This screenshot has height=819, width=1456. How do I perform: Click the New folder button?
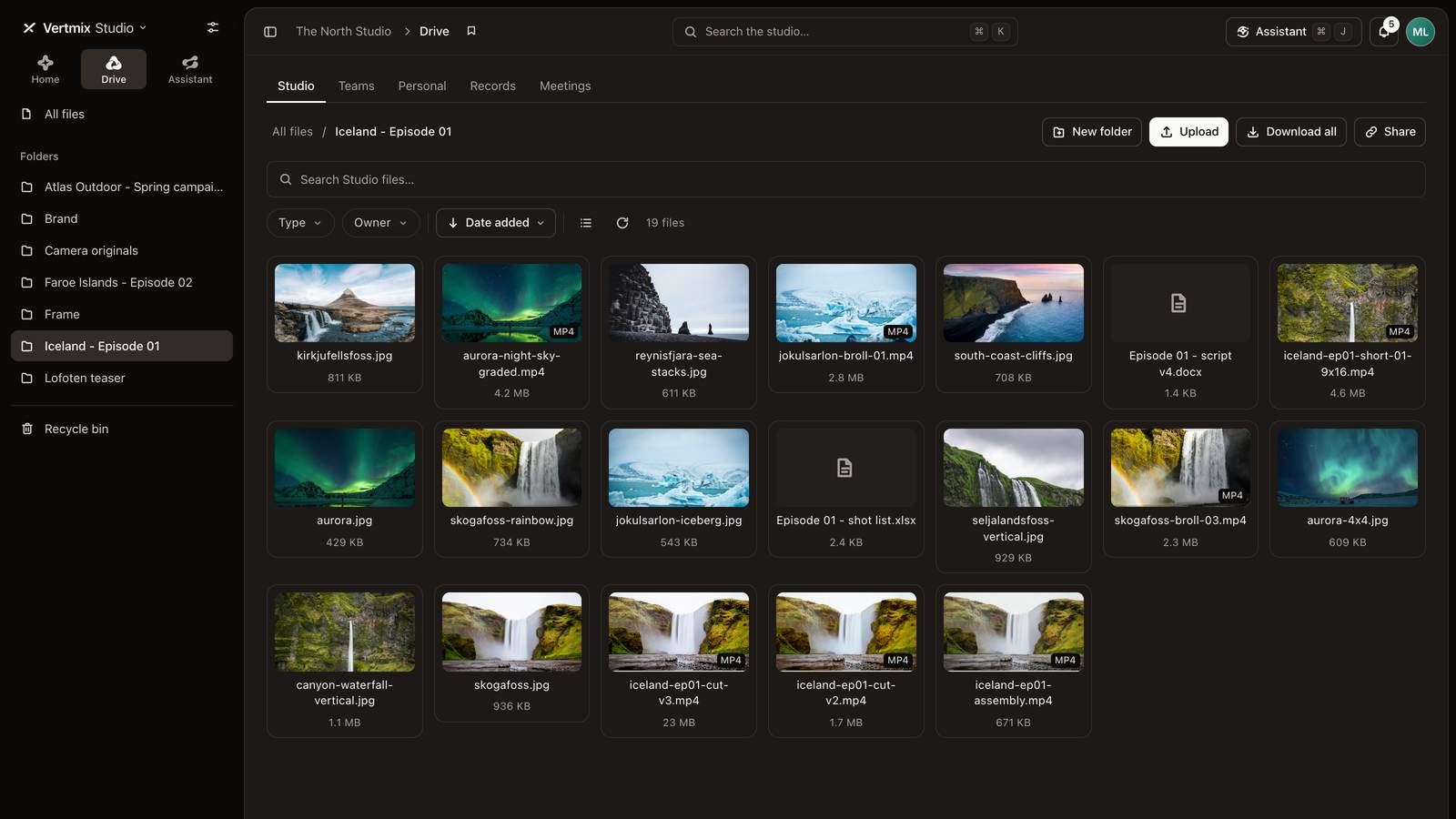[x=1092, y=132]
